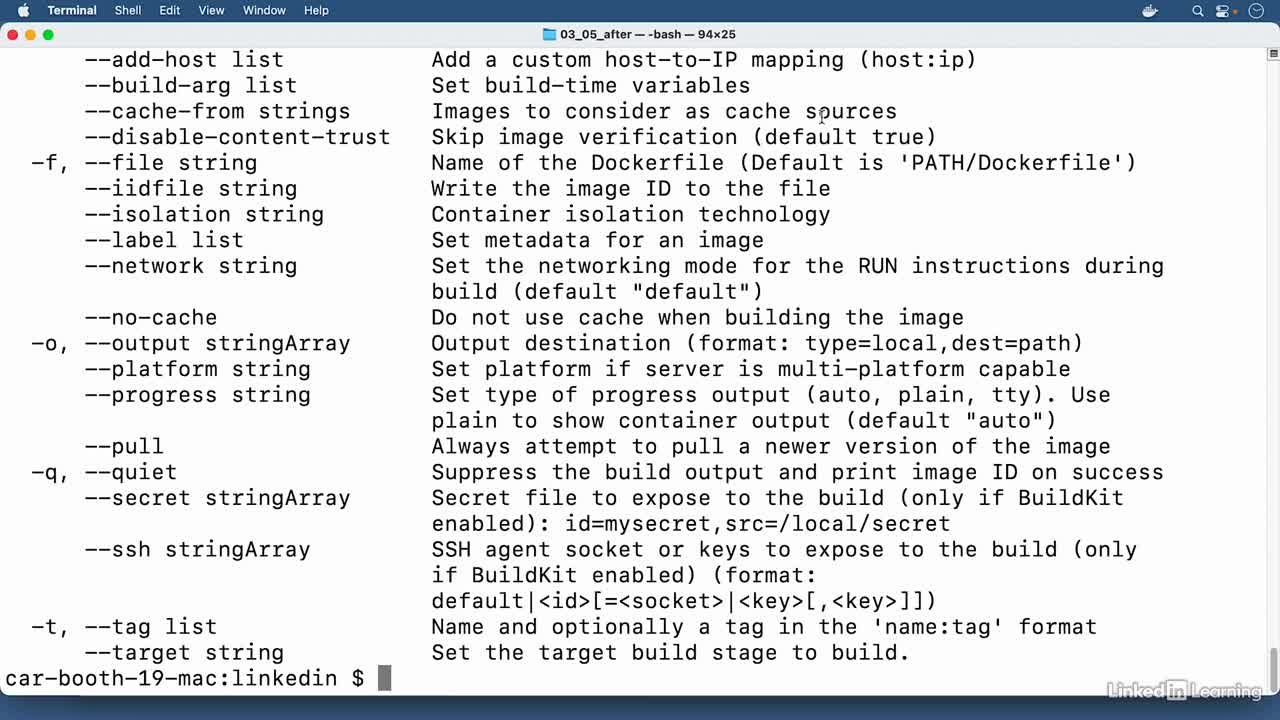
Task: Open the Edit menu
Action: 170,10
